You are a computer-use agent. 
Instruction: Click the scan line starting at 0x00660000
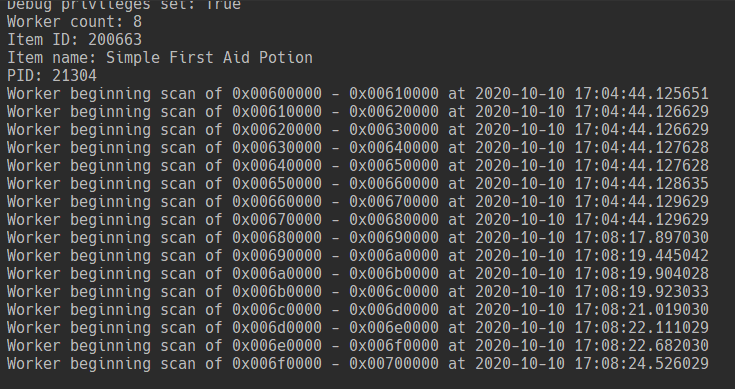pyautogui.click(x=358, y=202)
